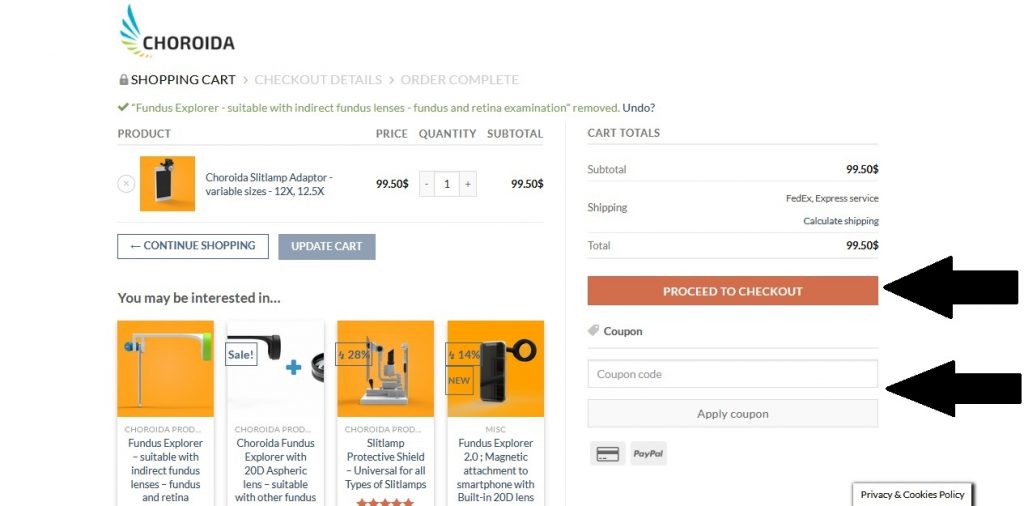Go to Checkout Details step
This screenshot has width=1024, height=506.
tap(318, 80)
